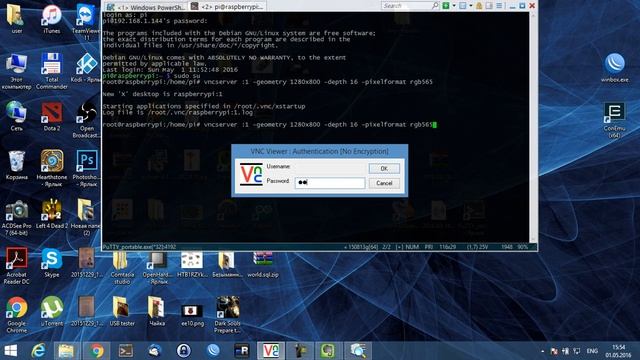The width and height of the screenshot is (640, 360).
Task: Launch uTorrent desktop shortcut
Action: [x=51, y=311]
